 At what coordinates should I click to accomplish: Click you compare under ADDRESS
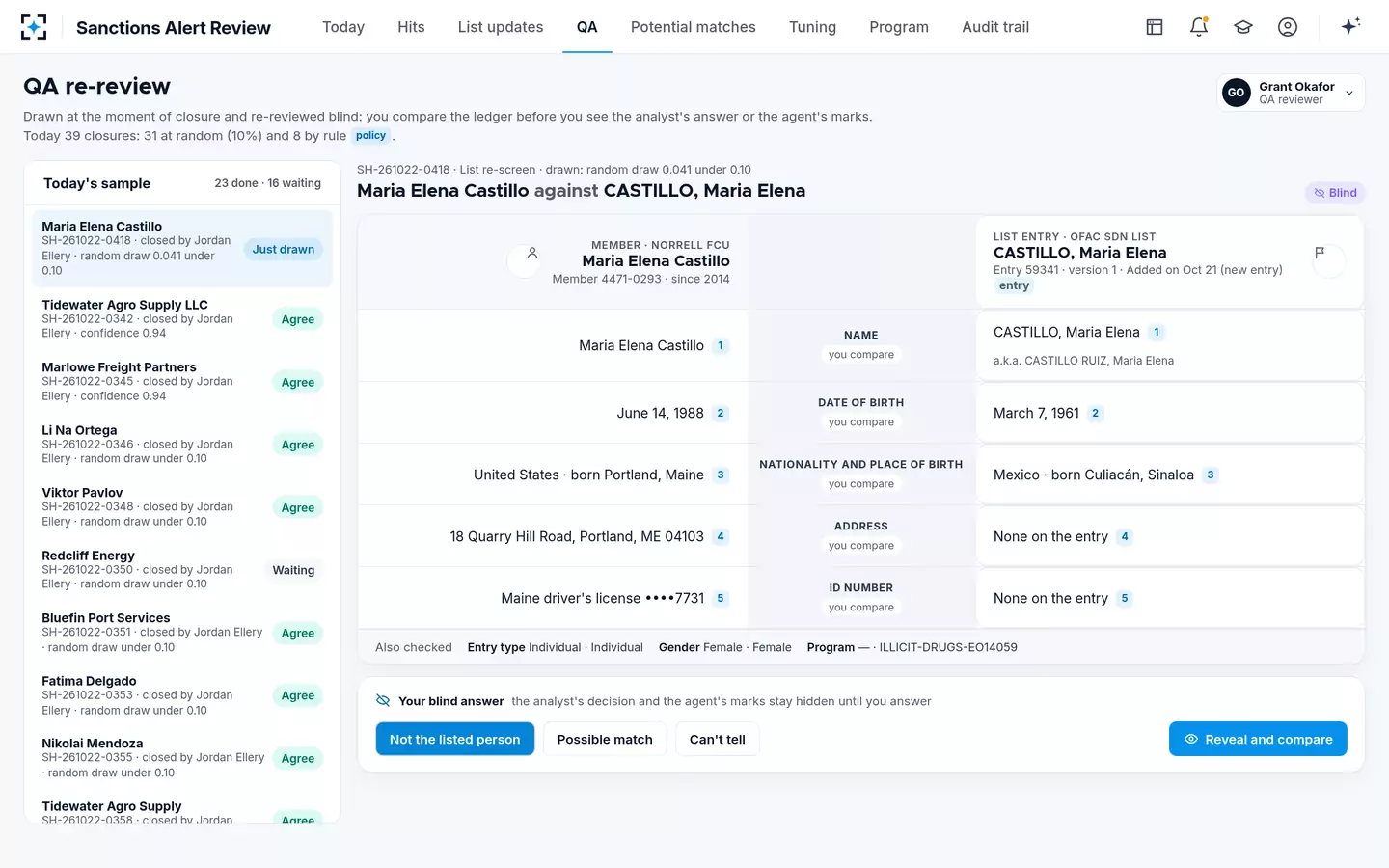pyautogui.click(x=861, y=546)
